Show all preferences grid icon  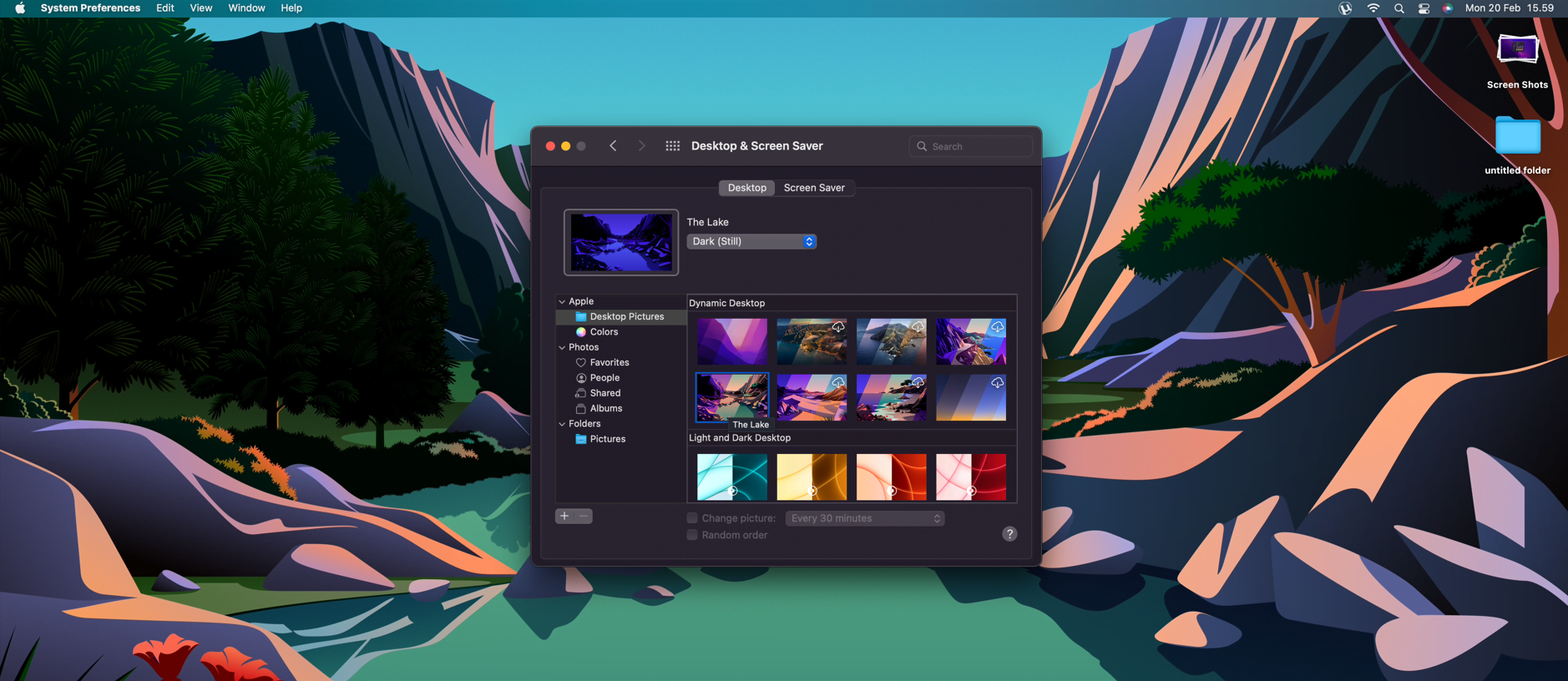[672, 146]
